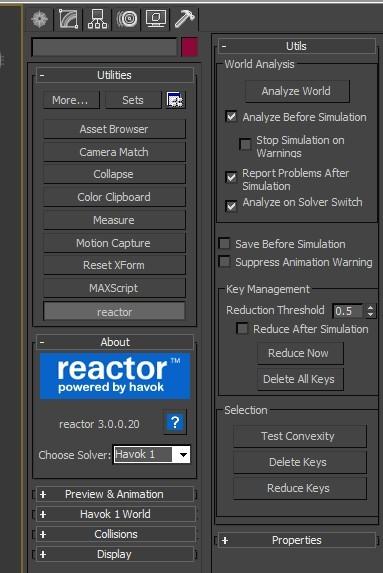The width and height of the screenshot is (383, 573).
Task: Collapse the Utils rollout header
Action: (297, 46)
